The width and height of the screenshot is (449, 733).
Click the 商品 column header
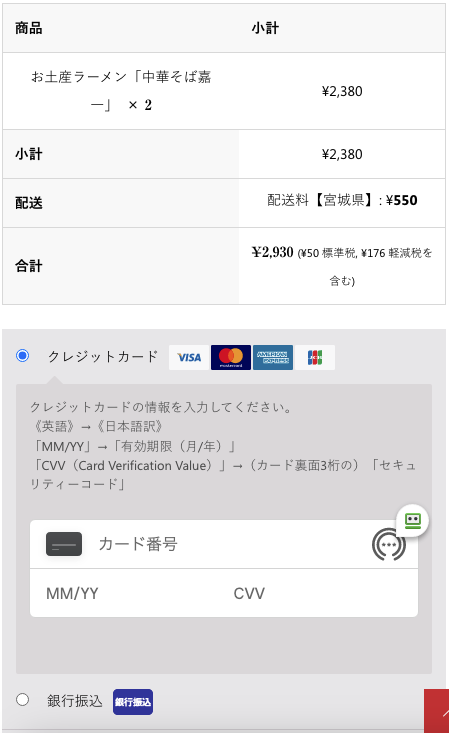click(29, 28)
